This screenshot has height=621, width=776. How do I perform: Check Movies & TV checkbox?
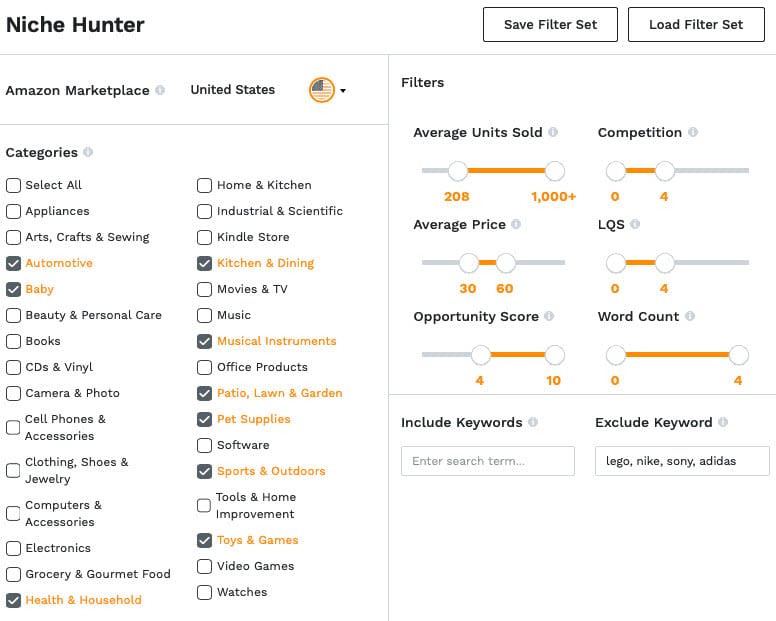point(204,289)
